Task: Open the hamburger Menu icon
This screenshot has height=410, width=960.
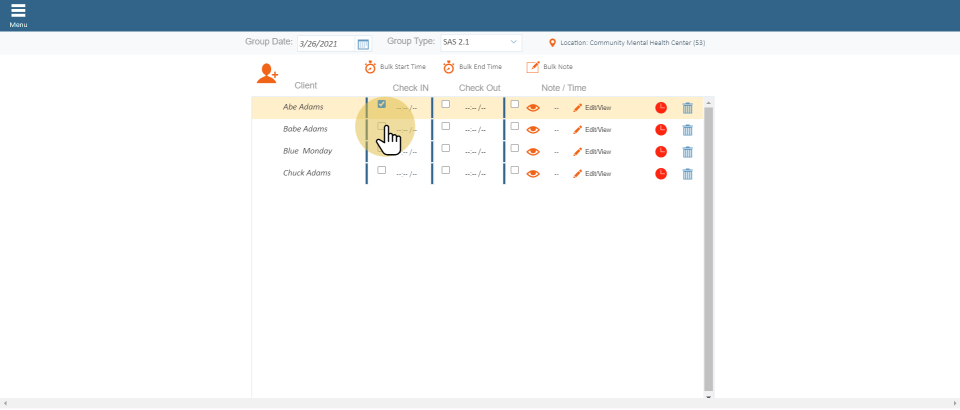Action: (18, 12)
